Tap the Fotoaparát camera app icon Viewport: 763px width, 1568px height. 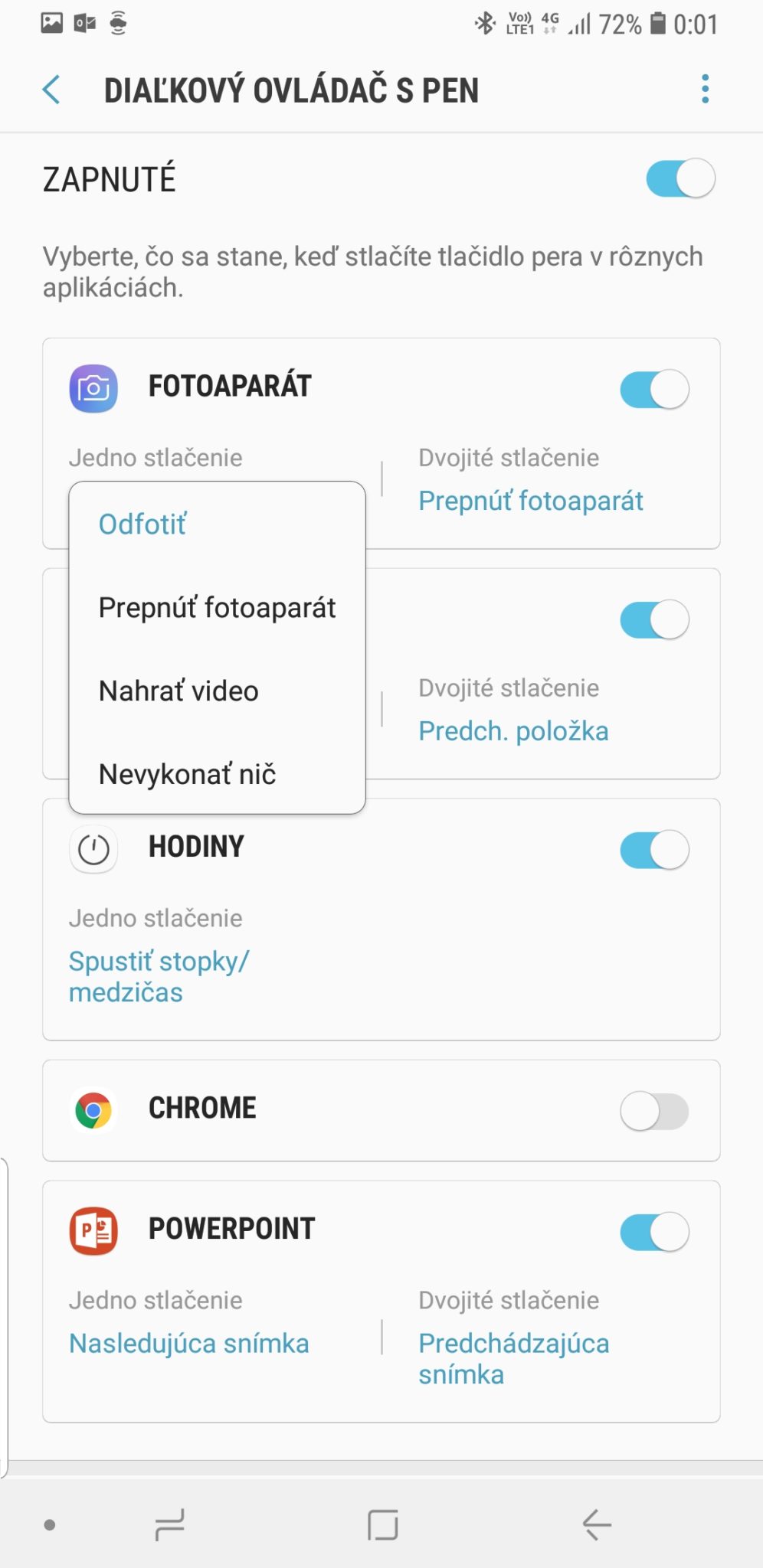pos(93,388)
